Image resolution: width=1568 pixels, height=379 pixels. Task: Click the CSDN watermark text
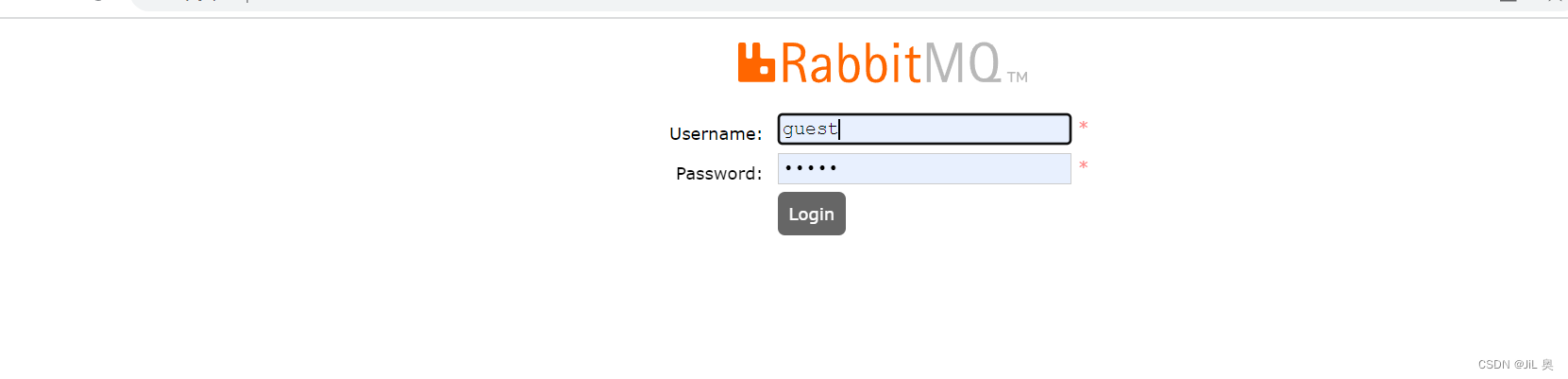(x=1515, y=365)
